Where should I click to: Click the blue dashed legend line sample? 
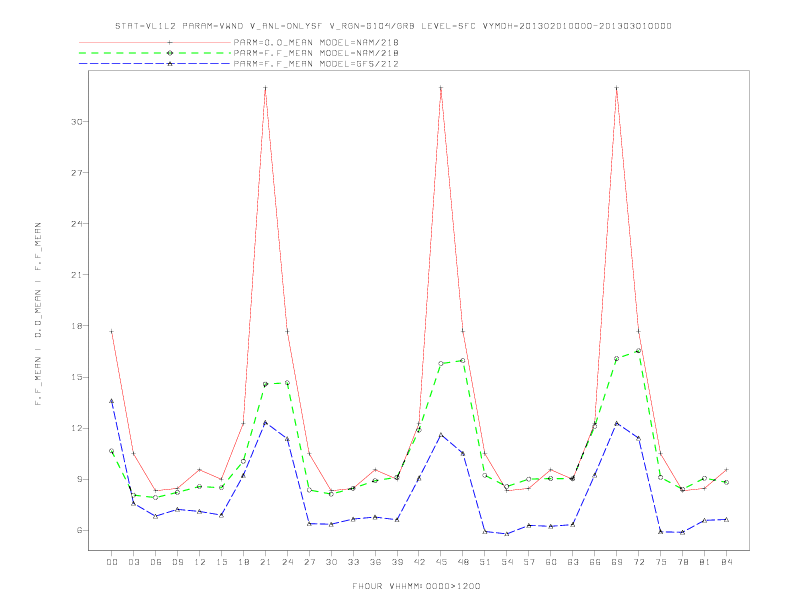point(155,64)
